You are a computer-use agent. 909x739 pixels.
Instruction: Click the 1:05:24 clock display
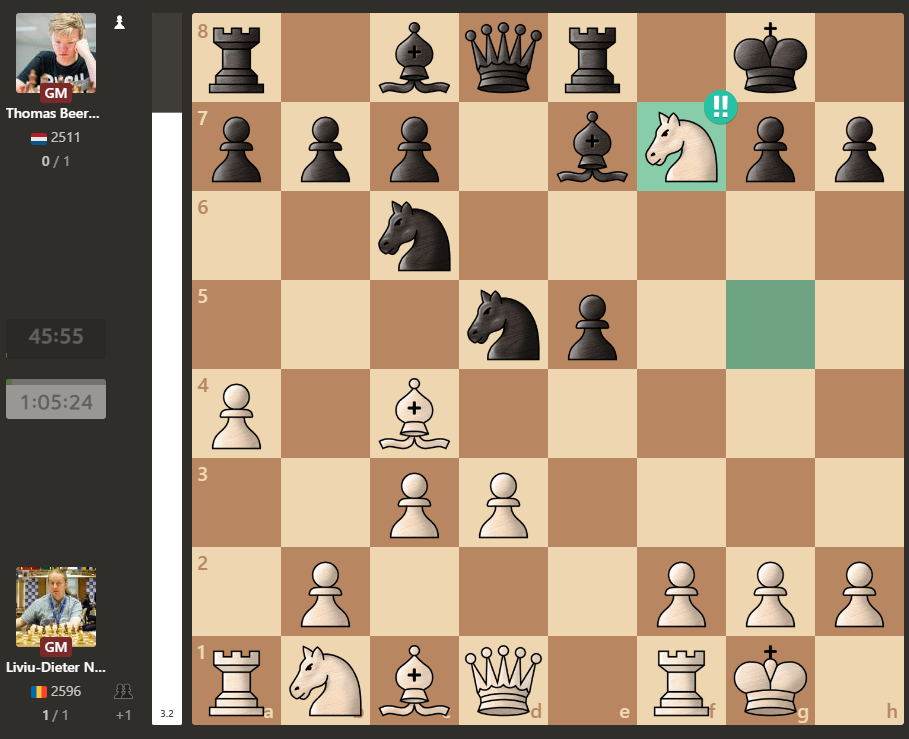pos(56,402)
